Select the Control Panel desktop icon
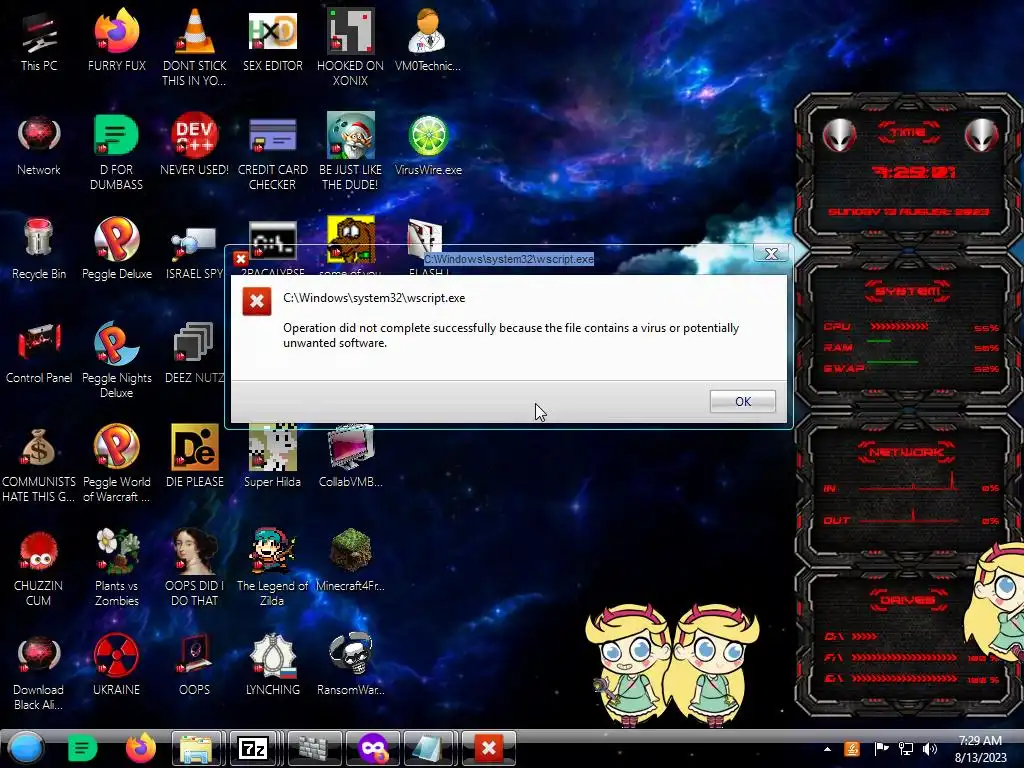 [x=39, y=353]
